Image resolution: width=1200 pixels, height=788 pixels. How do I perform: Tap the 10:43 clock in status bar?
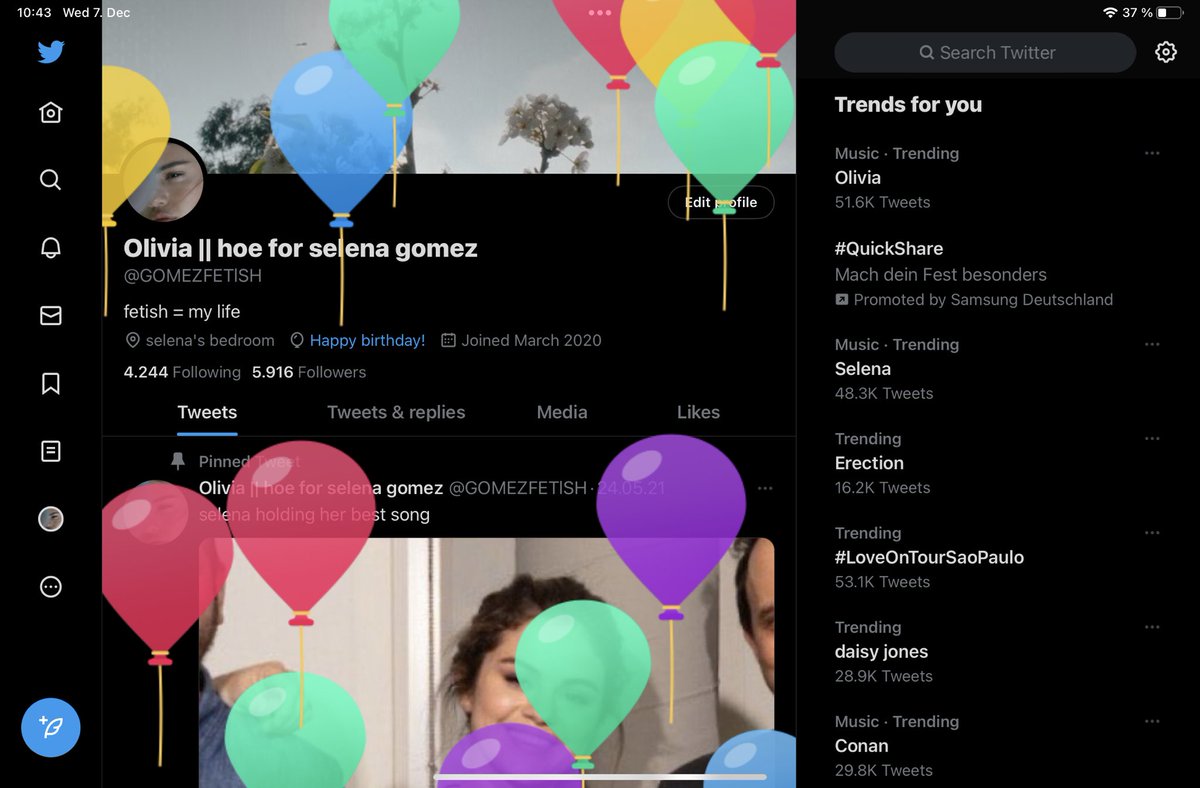tap(34, 13)
